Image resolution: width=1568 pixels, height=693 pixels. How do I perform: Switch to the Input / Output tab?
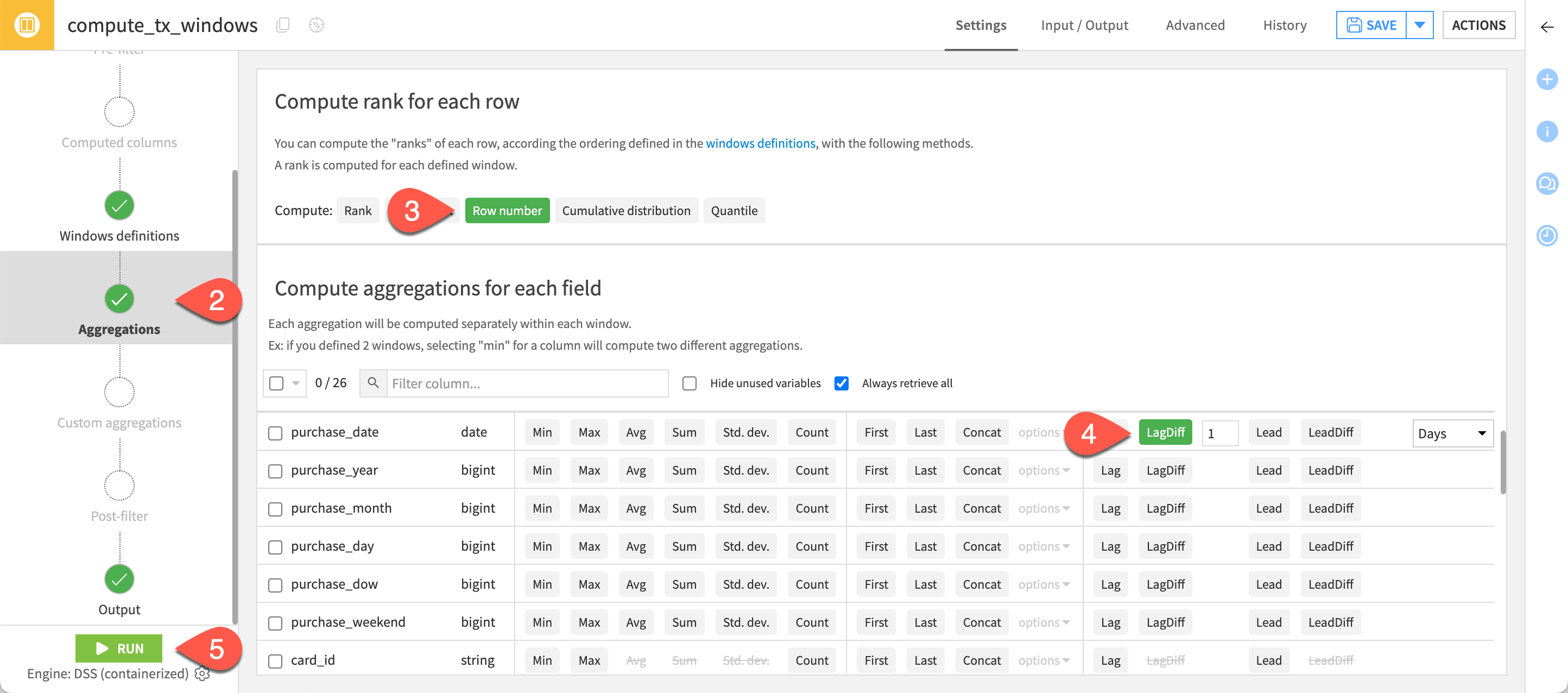(1084, 25)
